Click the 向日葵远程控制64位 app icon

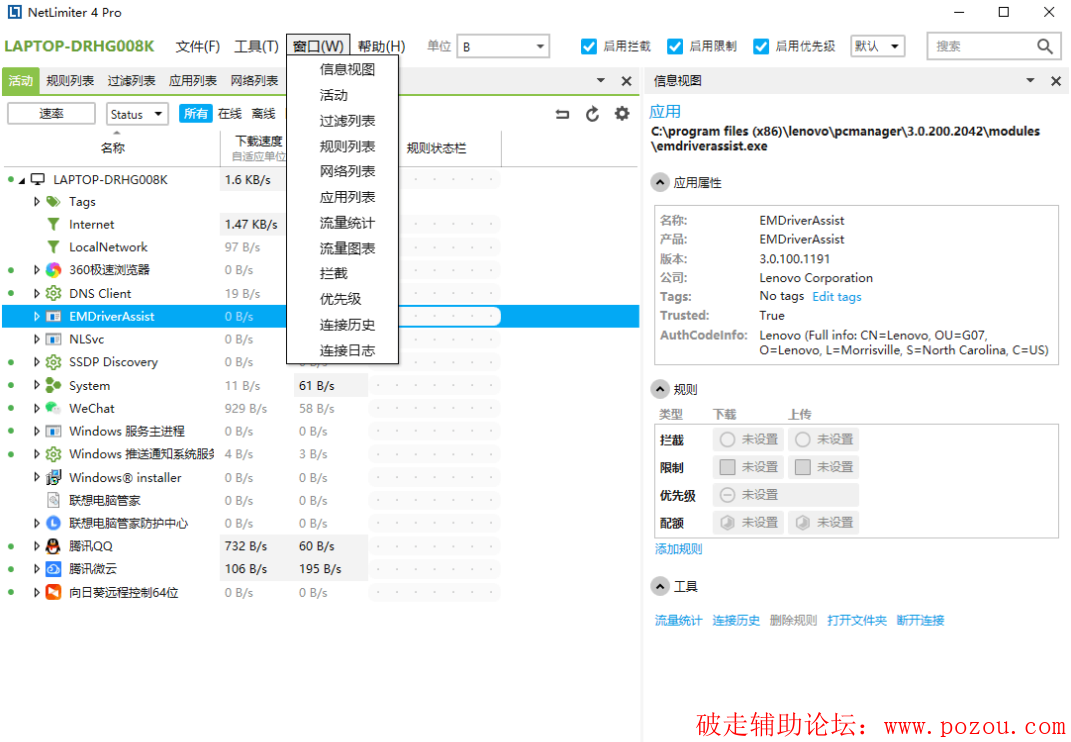coord(53,592)
